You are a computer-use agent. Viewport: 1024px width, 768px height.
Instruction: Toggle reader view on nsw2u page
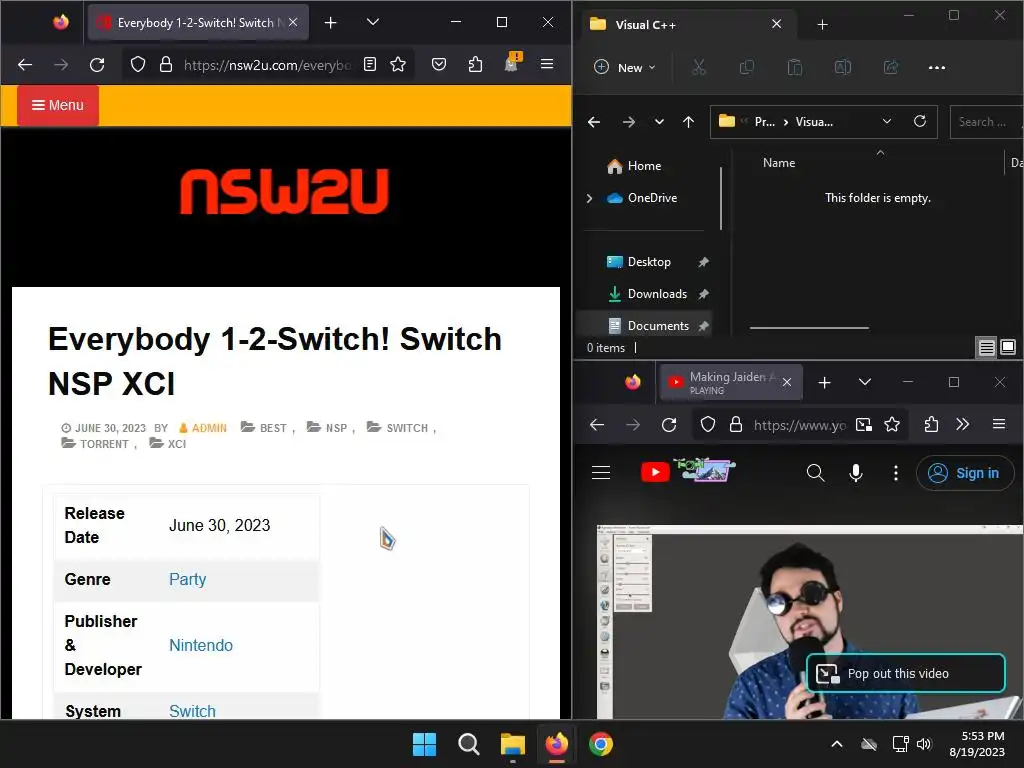(x=370, y=65)
